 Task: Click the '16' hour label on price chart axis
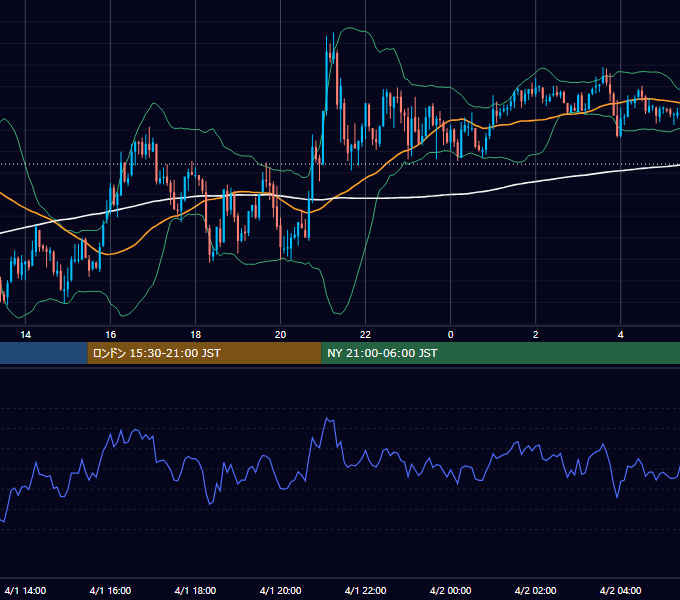tap(111, 335)
